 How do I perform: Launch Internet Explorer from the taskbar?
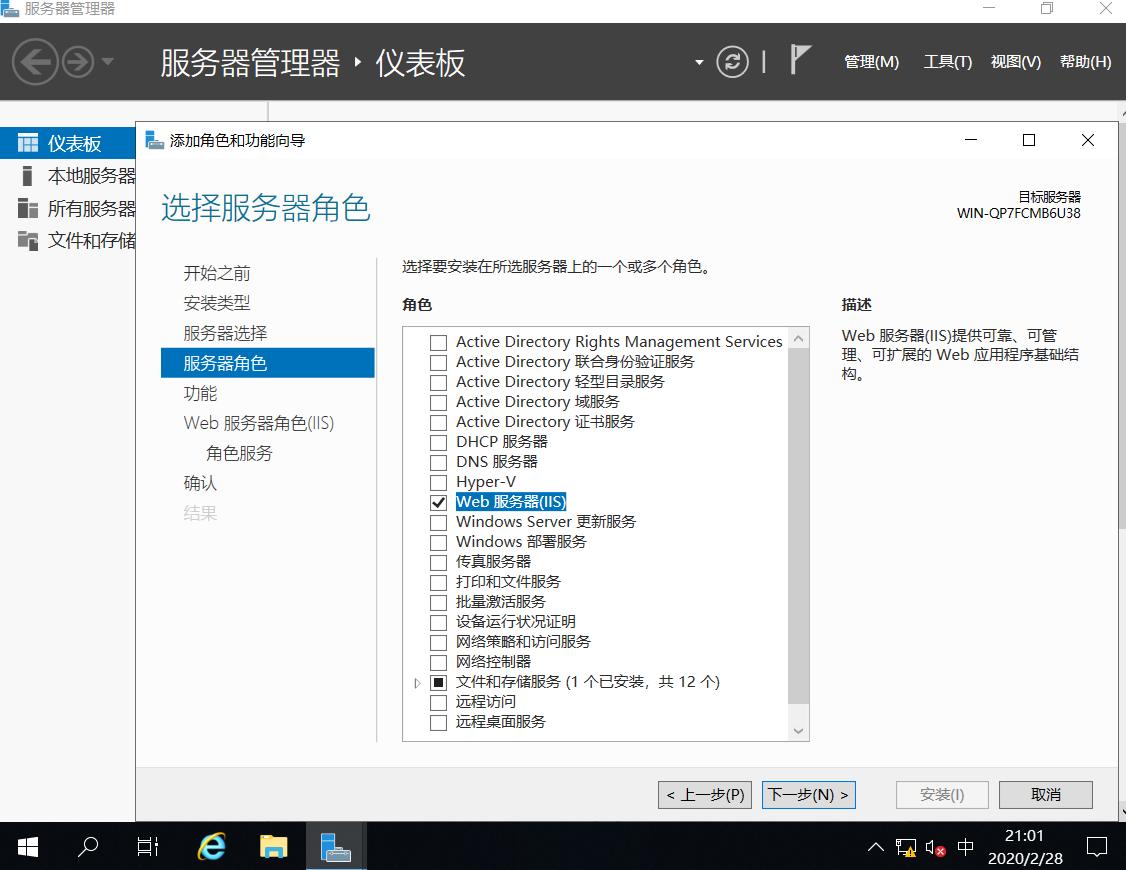[210, 846]
